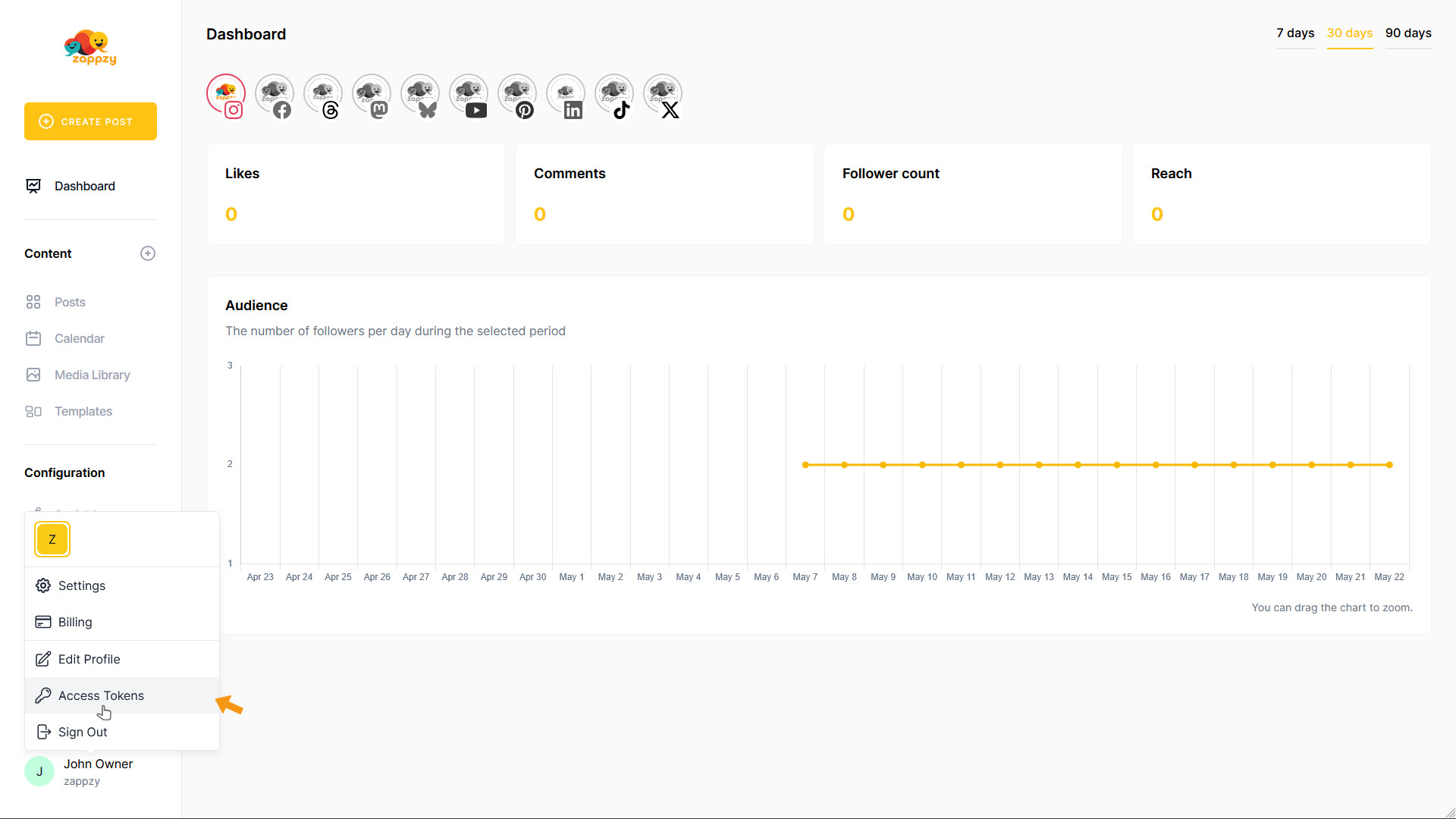This screenshot has width=1456, height=819.
Task: Click the plus icon beside Content
Action: (148, 253)
